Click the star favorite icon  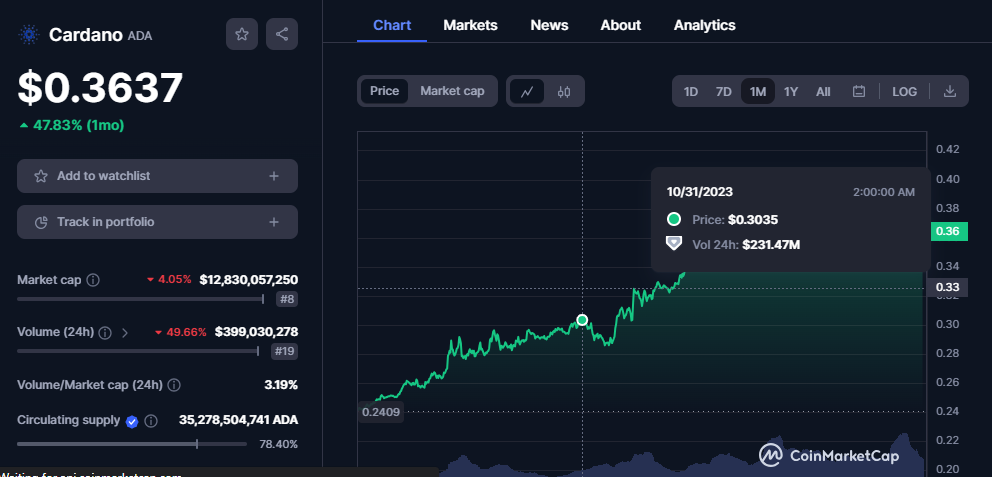[x=242, y=34]
